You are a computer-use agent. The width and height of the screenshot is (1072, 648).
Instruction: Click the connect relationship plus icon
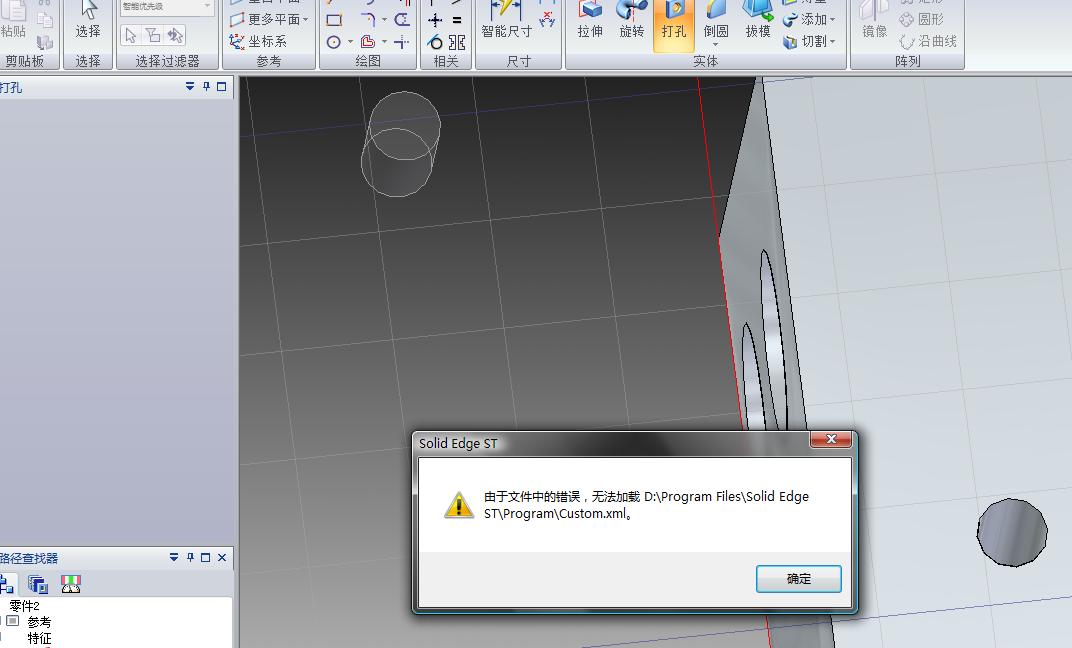click(x=435, y=21)
